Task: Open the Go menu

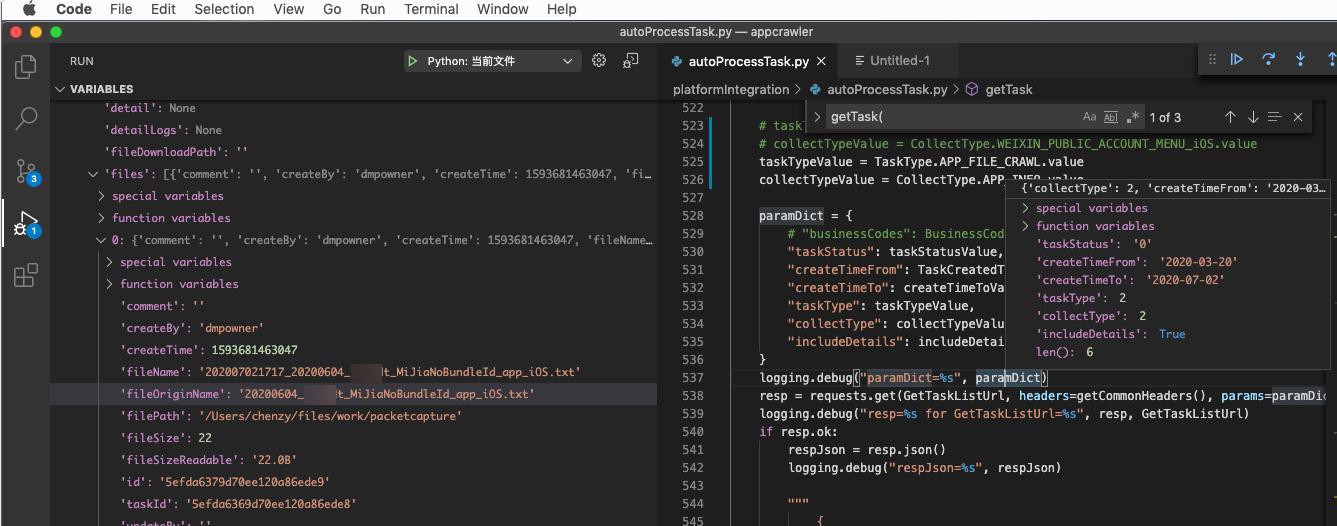Action: point(332,9)
